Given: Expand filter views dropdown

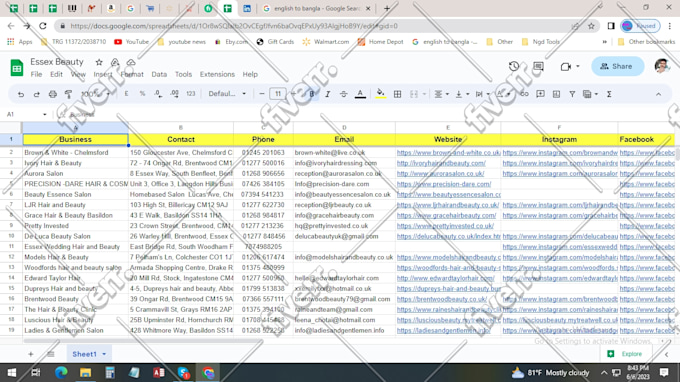Looking at the screenshot, I should [596, 94].
